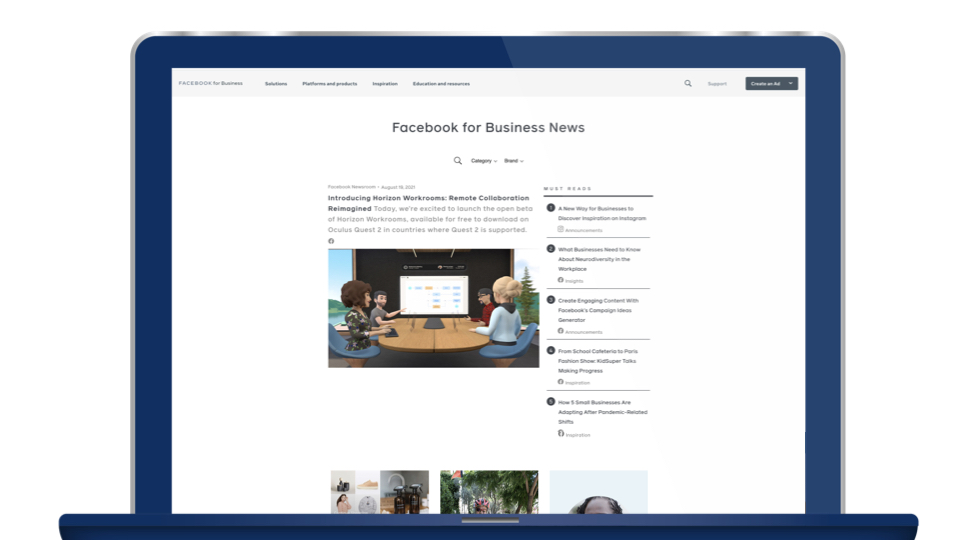
Task: Click Facebook icon beside Insights tag
Action: (x=560, y=280)
